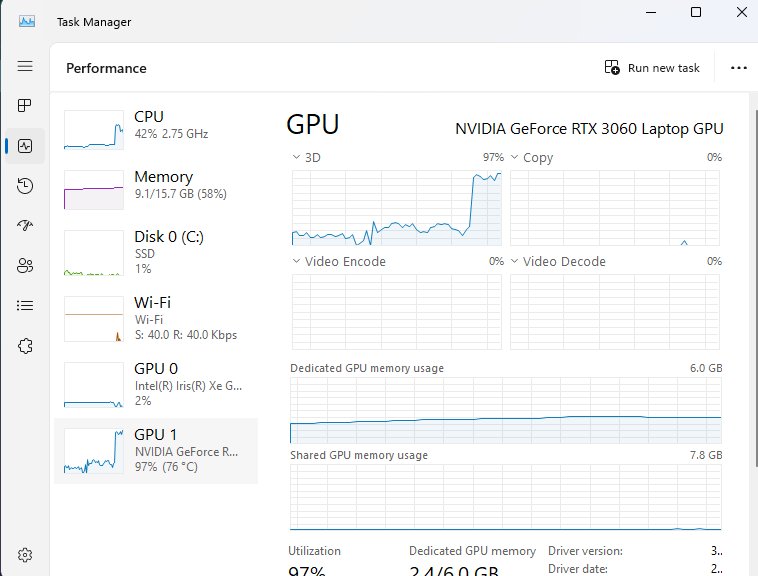
Task: Click the Utilization stat label
Action: tap(314, 551)
